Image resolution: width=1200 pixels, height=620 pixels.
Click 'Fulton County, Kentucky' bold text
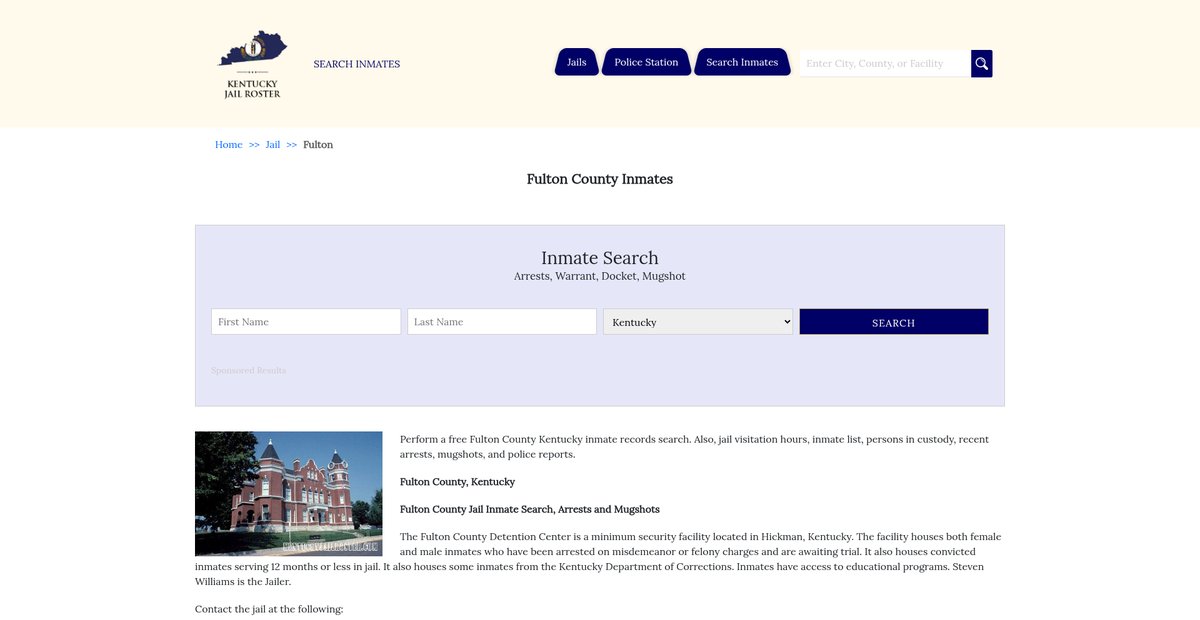pyautogui.click(x=458, y=482)
